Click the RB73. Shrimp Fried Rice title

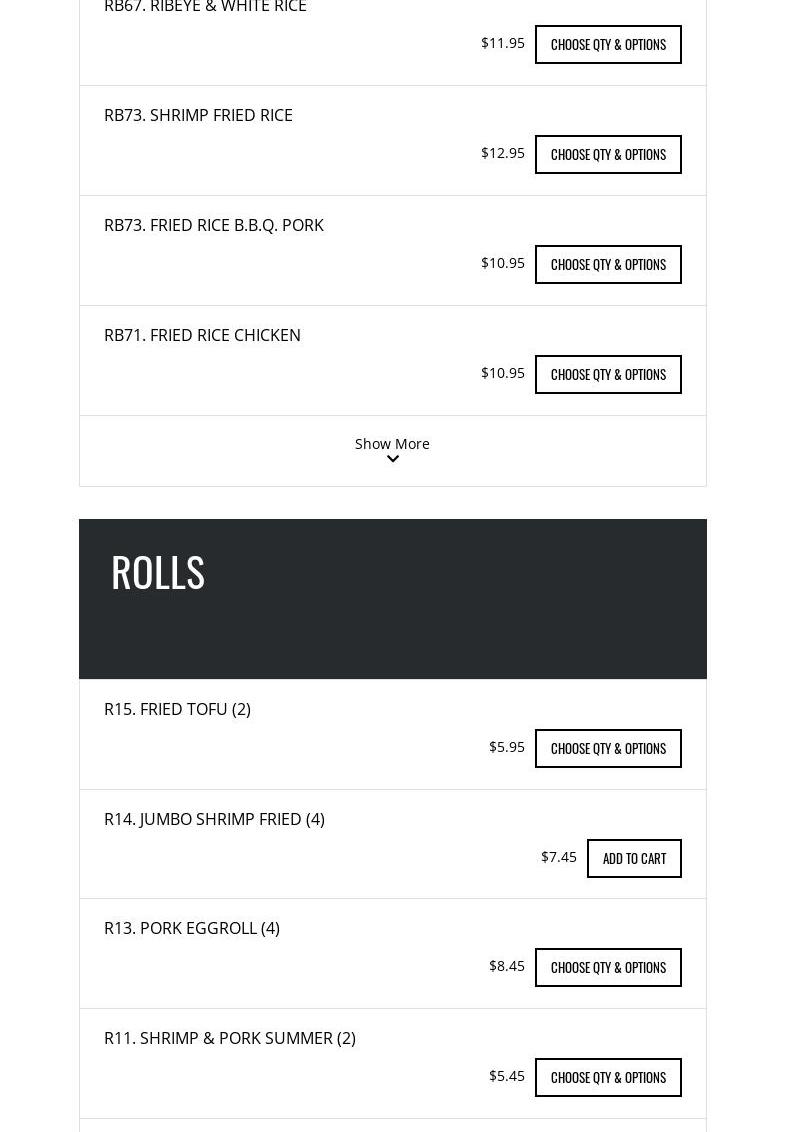coord(198,115)
